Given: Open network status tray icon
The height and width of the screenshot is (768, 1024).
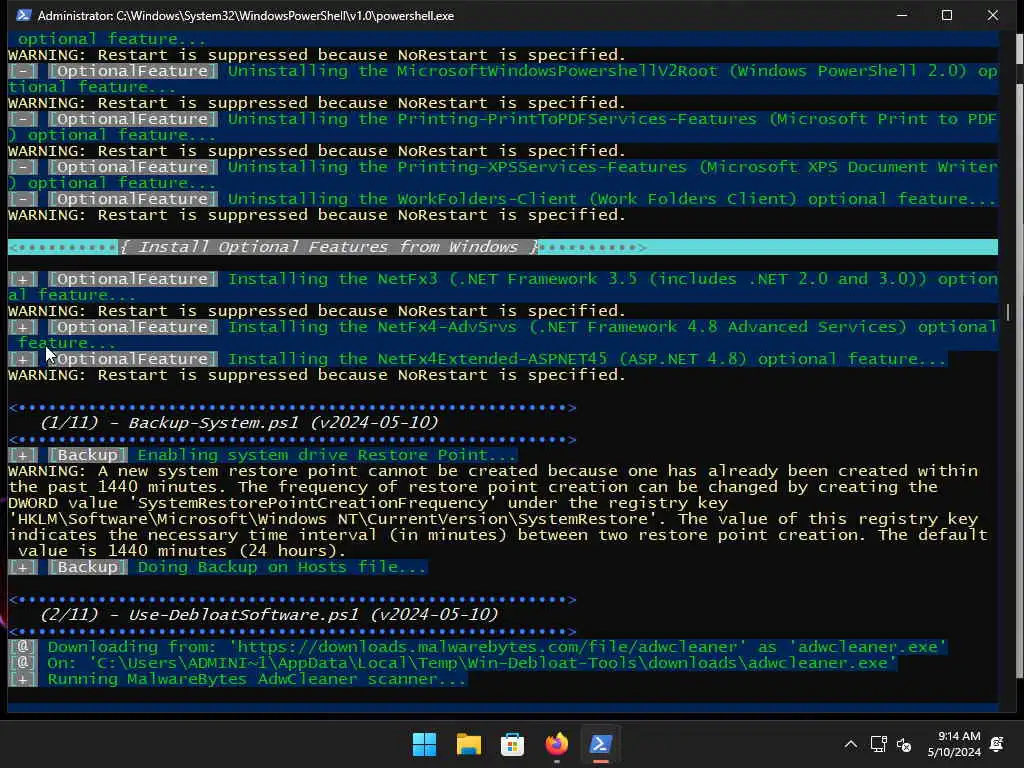Looking at the screenshot, I should (x=878, y=744).
